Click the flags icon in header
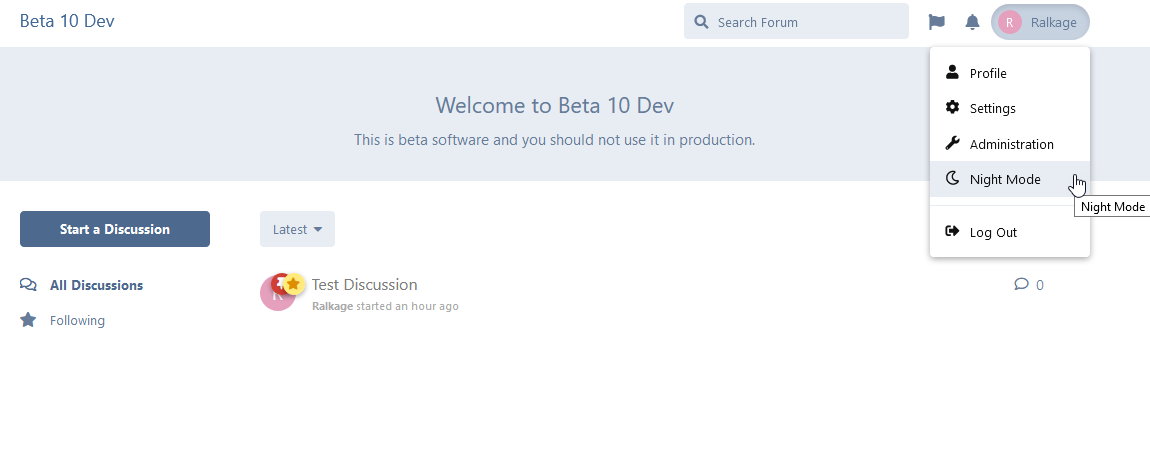The width and height of the screenshot is (1150, 463). 936,22
